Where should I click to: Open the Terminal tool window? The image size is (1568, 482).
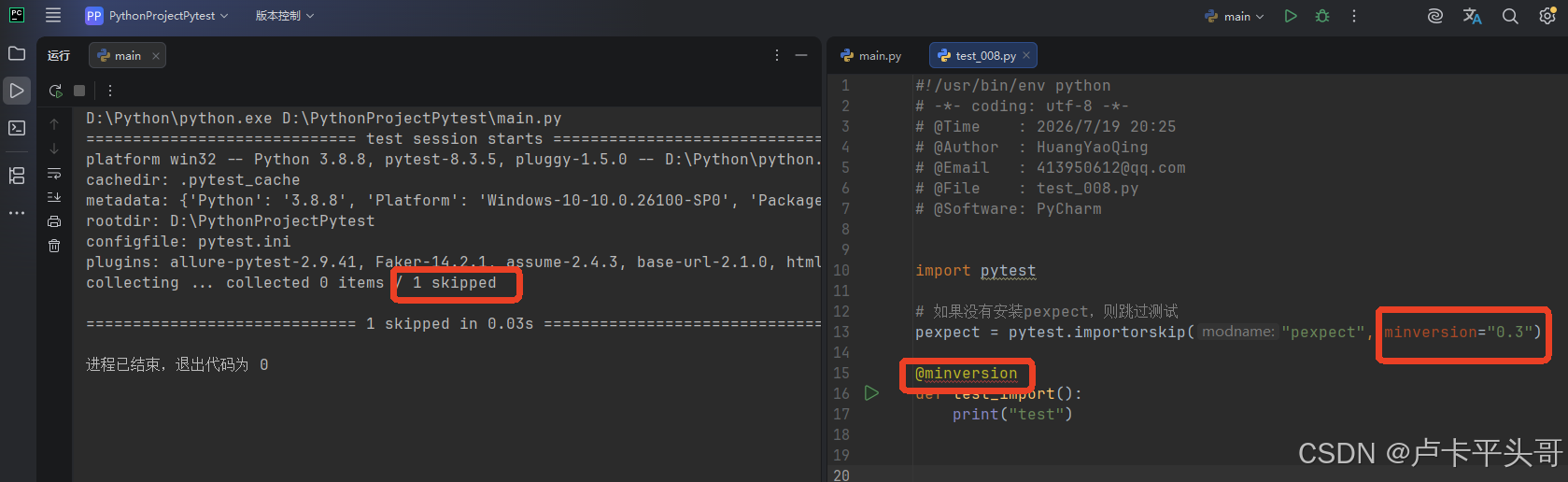pos(17,128)
